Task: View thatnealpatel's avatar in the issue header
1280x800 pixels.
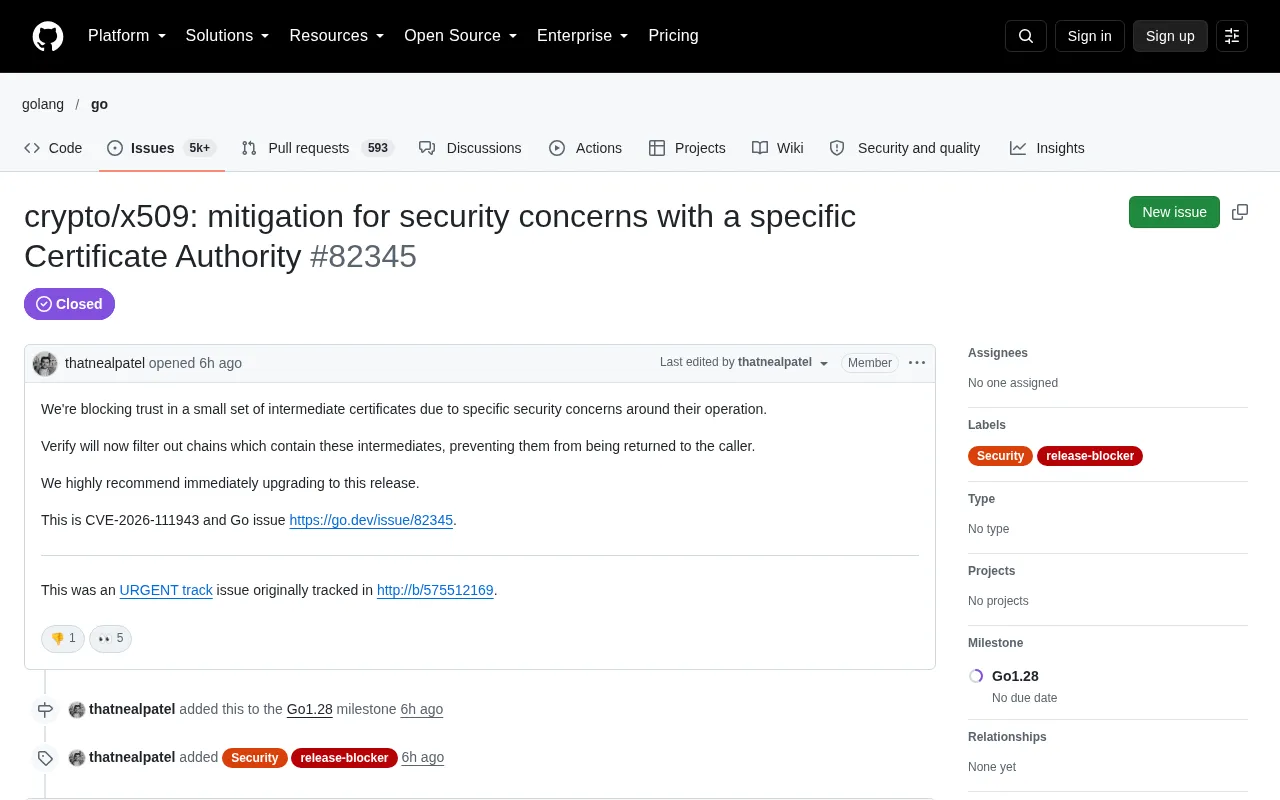Action: click(x=45, y=363)
